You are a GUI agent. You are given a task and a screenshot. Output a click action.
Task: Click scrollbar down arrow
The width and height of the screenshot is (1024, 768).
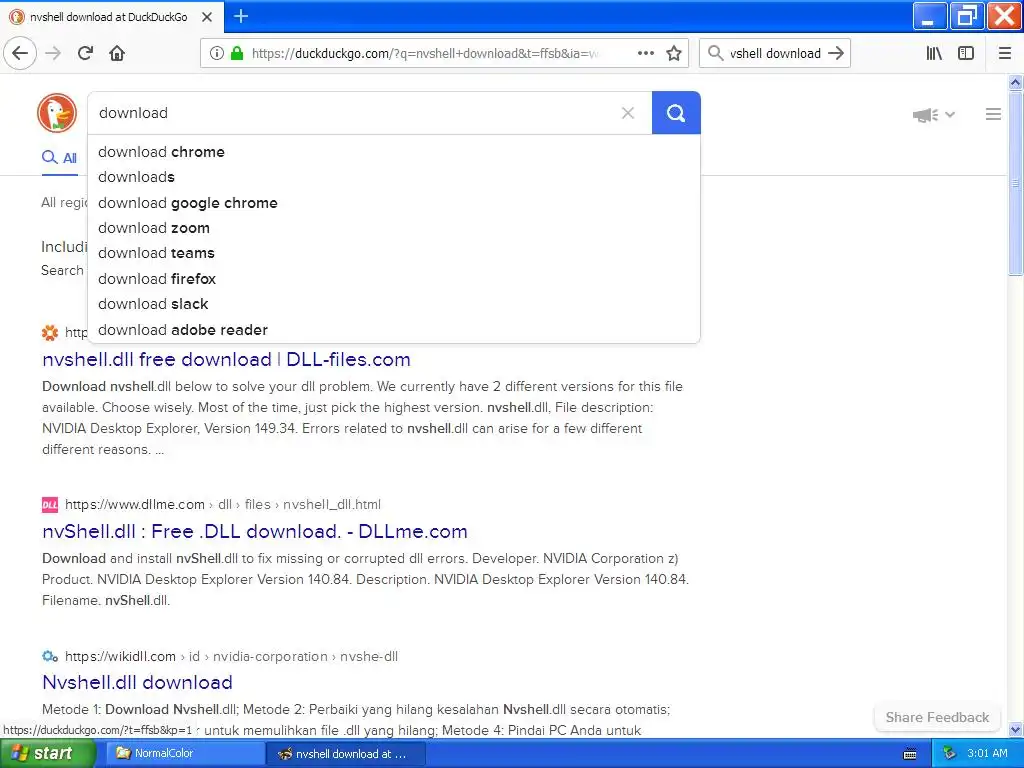1015,729
